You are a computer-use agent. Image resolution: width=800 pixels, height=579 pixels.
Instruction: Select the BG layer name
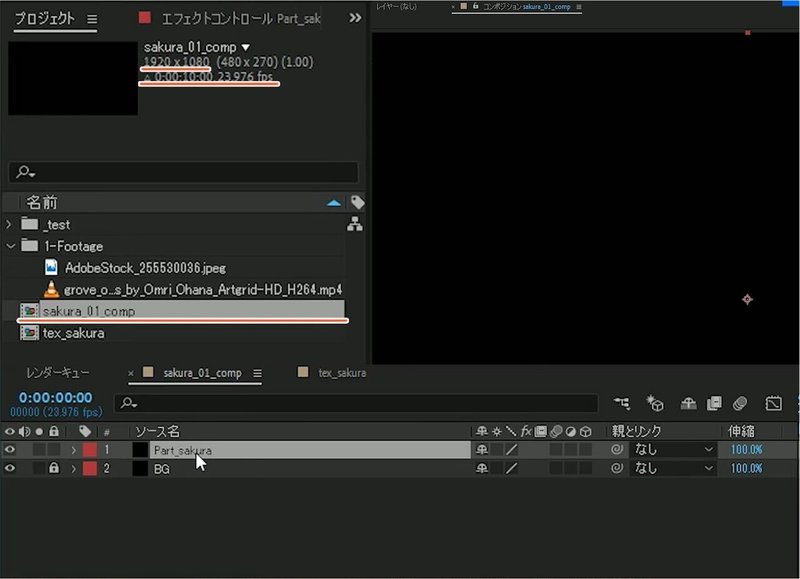pos(162,469)
